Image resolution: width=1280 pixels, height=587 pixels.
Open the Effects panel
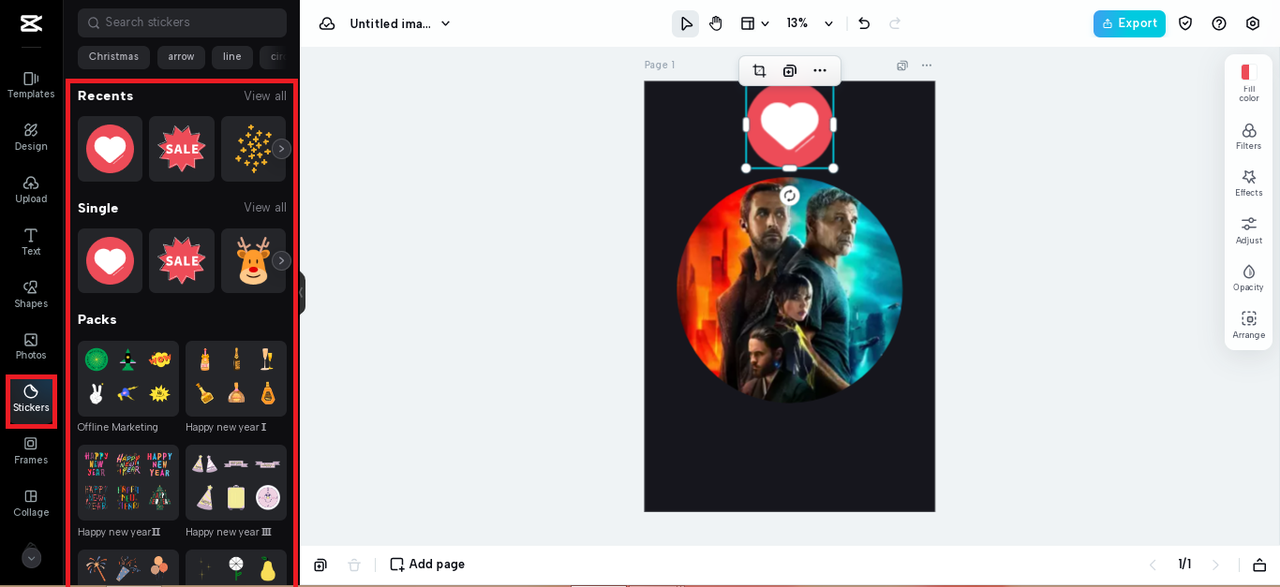click(1248, 184)
